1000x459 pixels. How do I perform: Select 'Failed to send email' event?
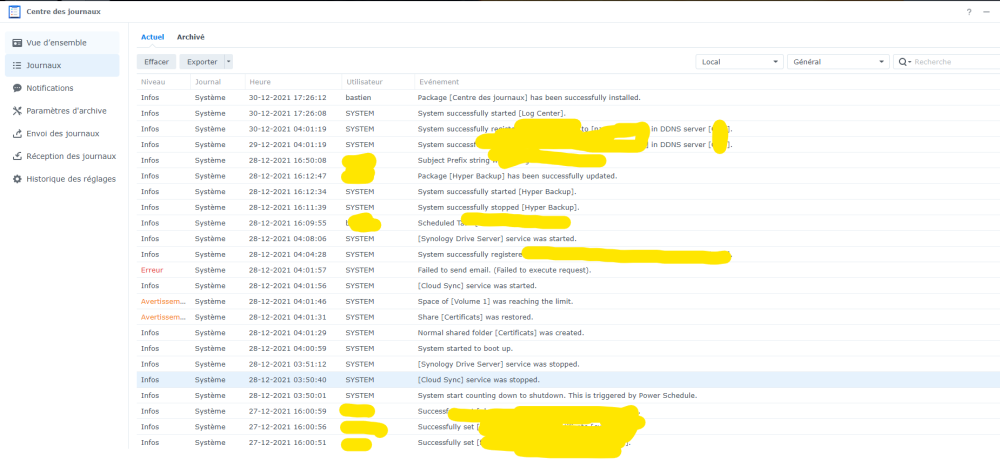point(504,270)
